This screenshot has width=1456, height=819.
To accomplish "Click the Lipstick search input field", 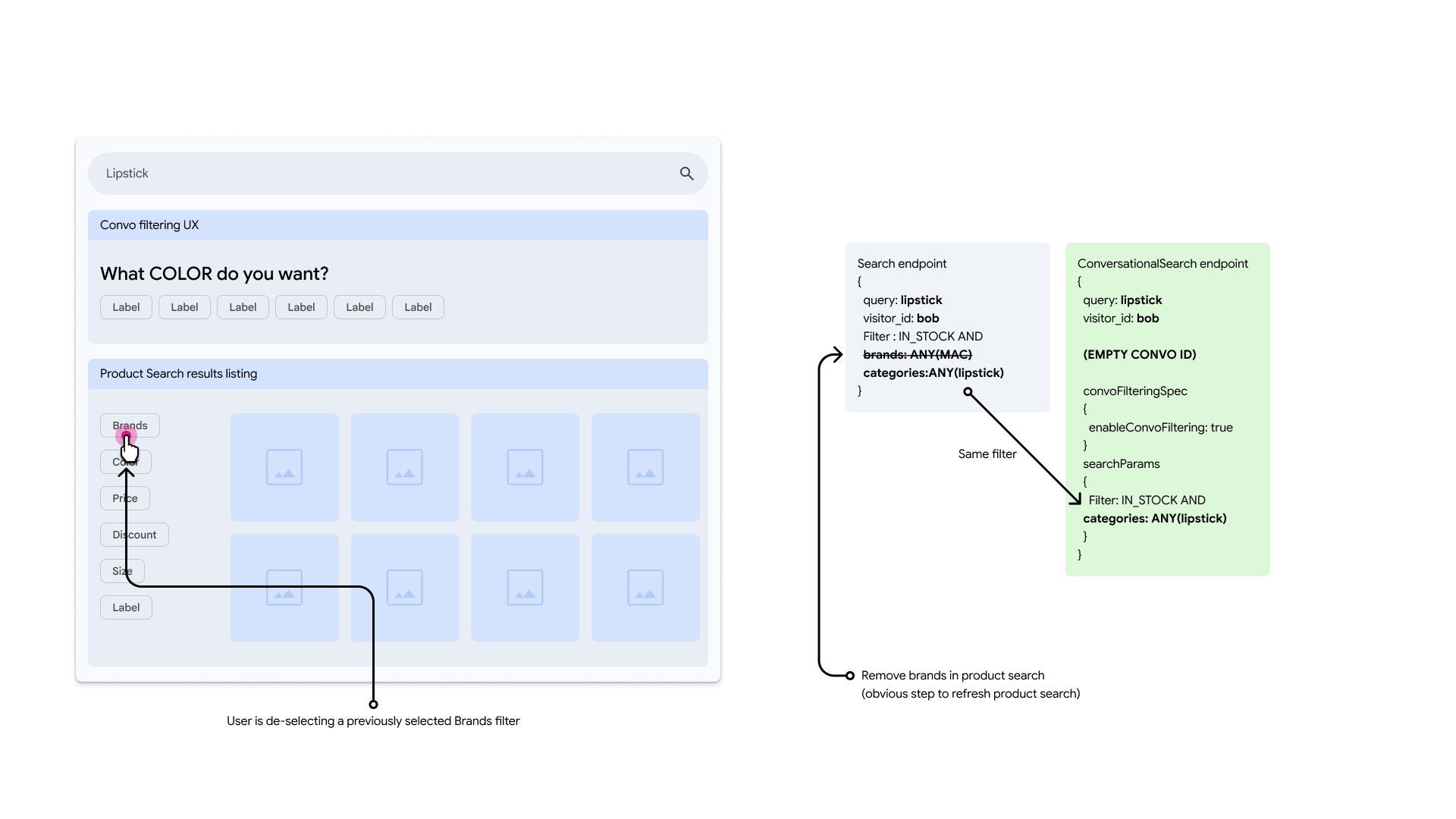I will [x=379, y=174].
